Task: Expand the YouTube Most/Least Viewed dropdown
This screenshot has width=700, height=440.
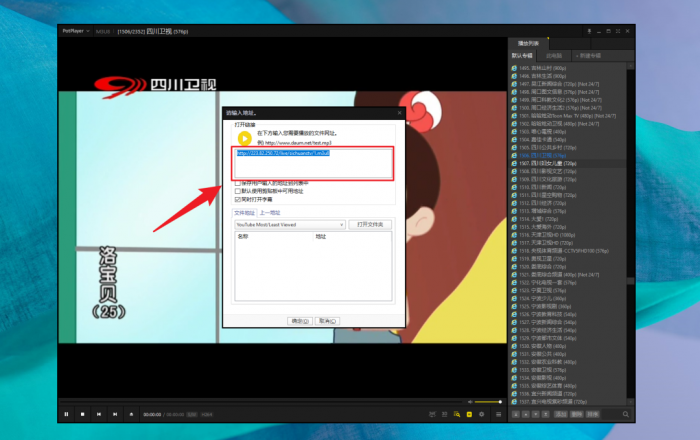Action: 343,225
